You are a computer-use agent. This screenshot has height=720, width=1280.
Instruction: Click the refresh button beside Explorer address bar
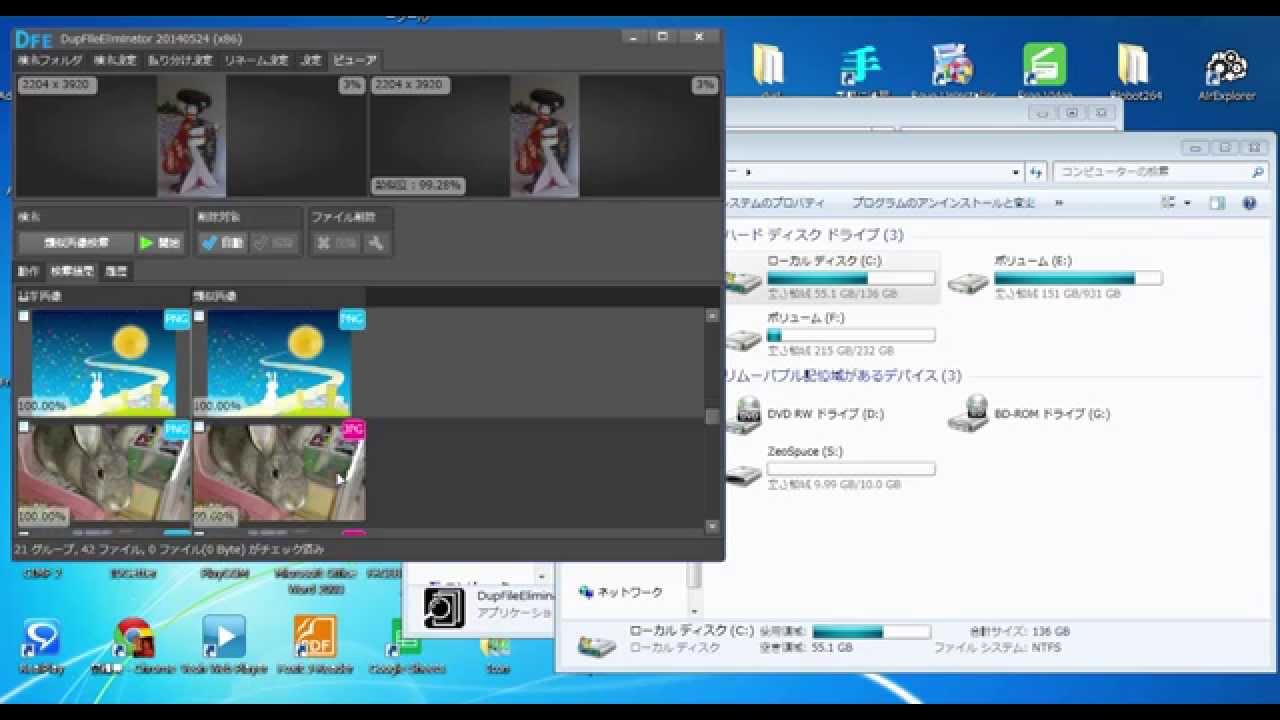(1036, 172)
